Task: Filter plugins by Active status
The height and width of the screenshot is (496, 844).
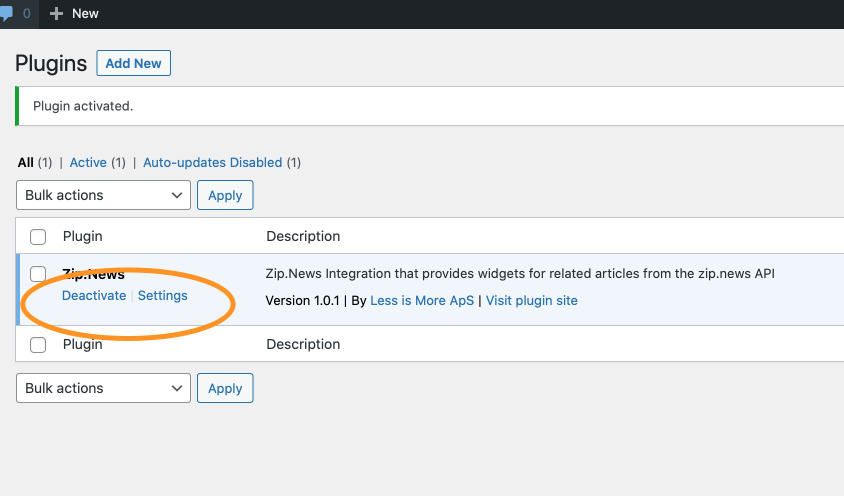Action: pos(88,162)
